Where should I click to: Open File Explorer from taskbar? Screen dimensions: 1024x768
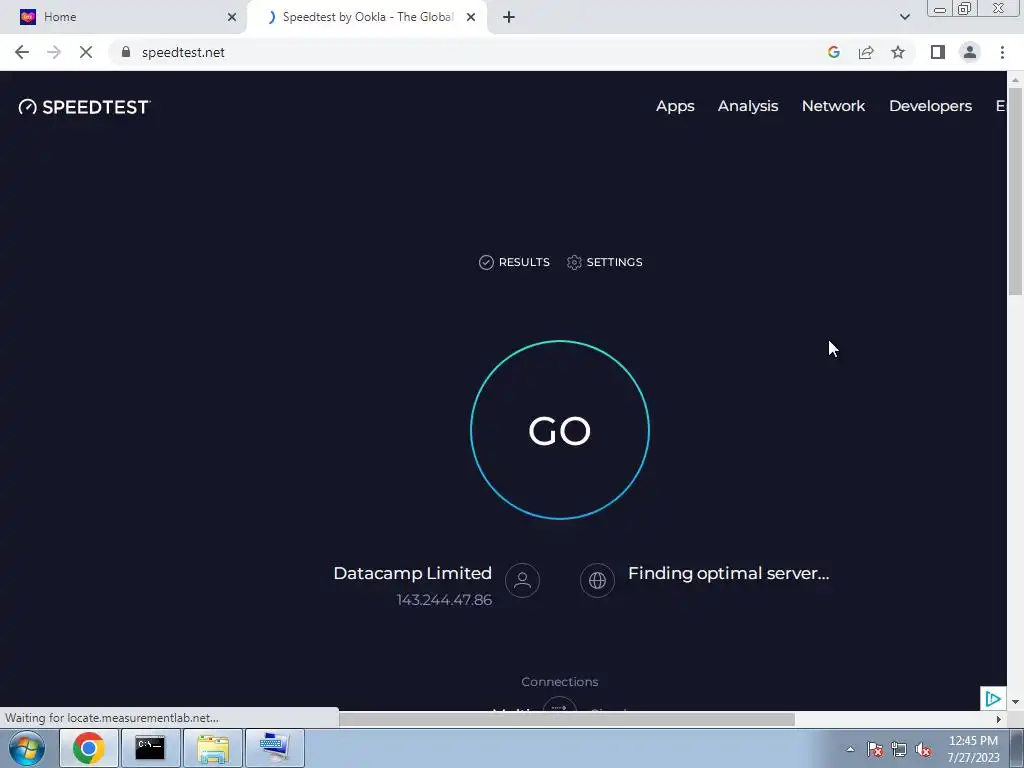pyautogui.click(x=213, y=748)
